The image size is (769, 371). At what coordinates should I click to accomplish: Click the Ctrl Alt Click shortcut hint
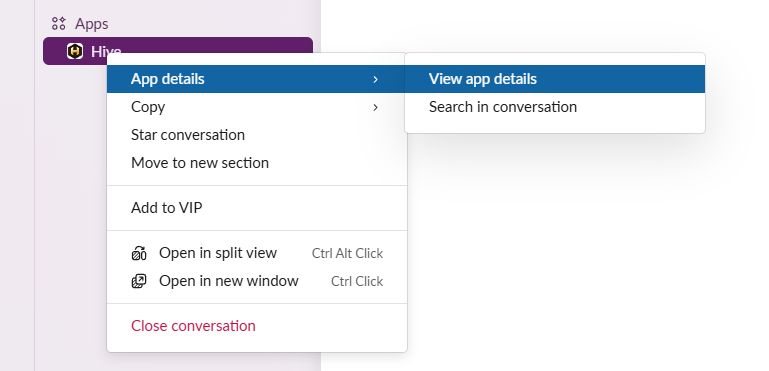pyautogui.click(x=347, y=254)
